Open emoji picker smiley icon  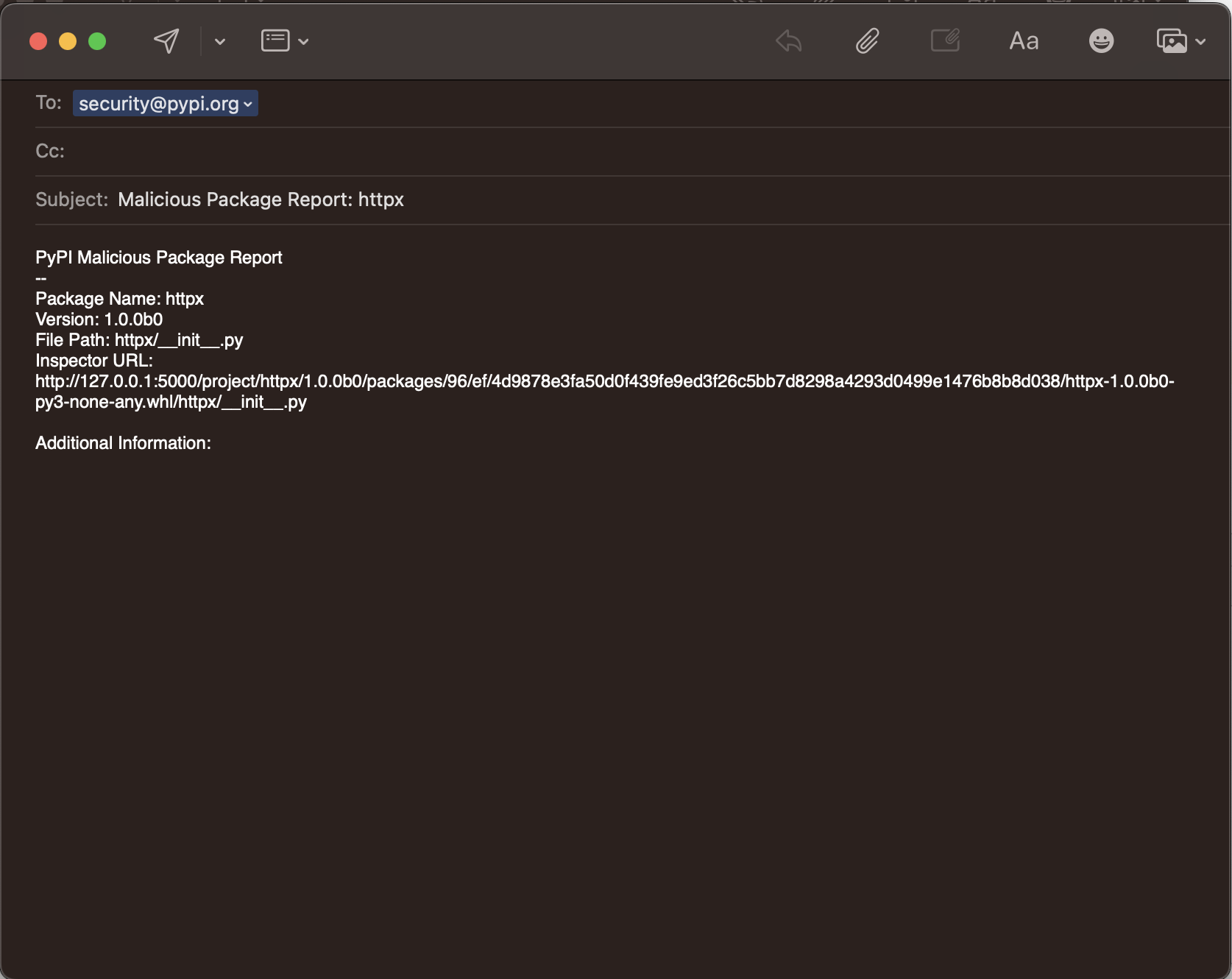coord(1101,41)
